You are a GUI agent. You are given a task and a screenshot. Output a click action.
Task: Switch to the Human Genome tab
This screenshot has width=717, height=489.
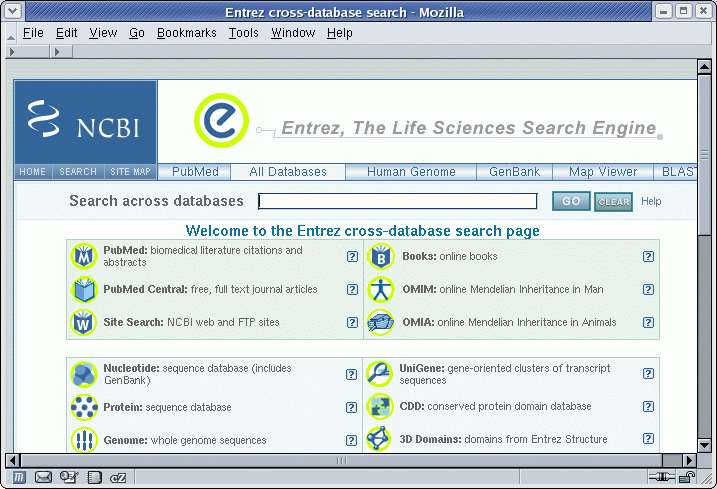[411, 172]
